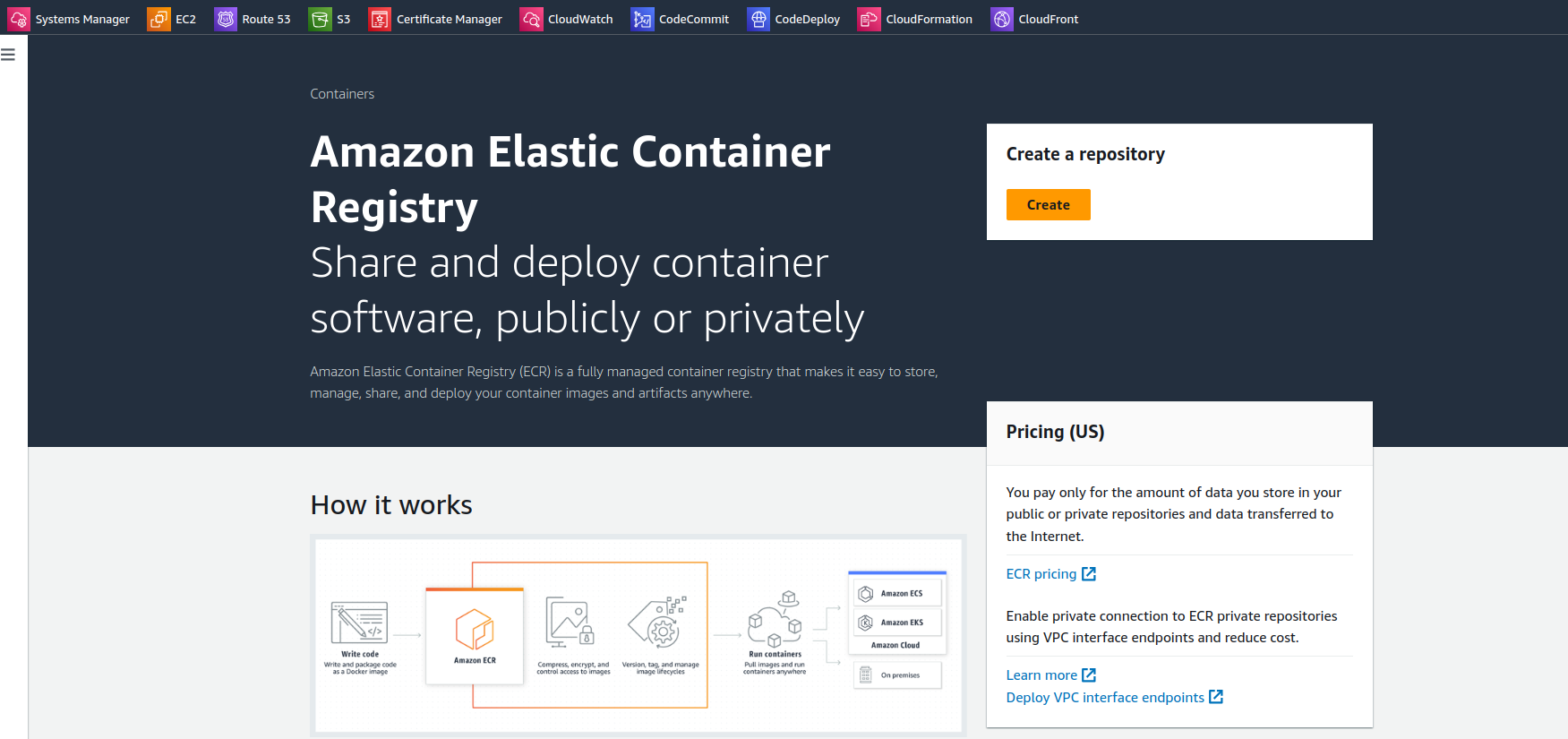
Task: Open the hamburger navigation menu
Action: [x=8, y=55]
